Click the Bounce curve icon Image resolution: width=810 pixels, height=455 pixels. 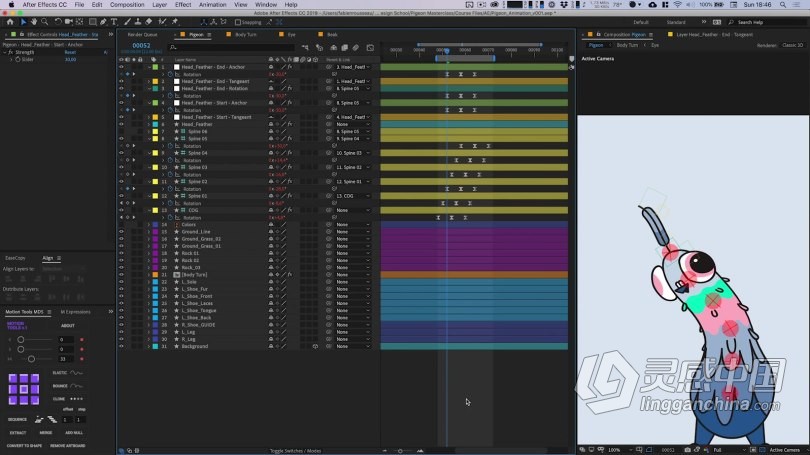coord(76,386)
